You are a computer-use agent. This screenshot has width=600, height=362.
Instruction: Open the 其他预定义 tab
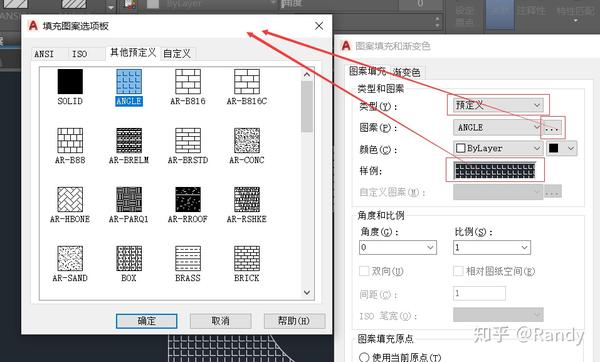[133, 53]
